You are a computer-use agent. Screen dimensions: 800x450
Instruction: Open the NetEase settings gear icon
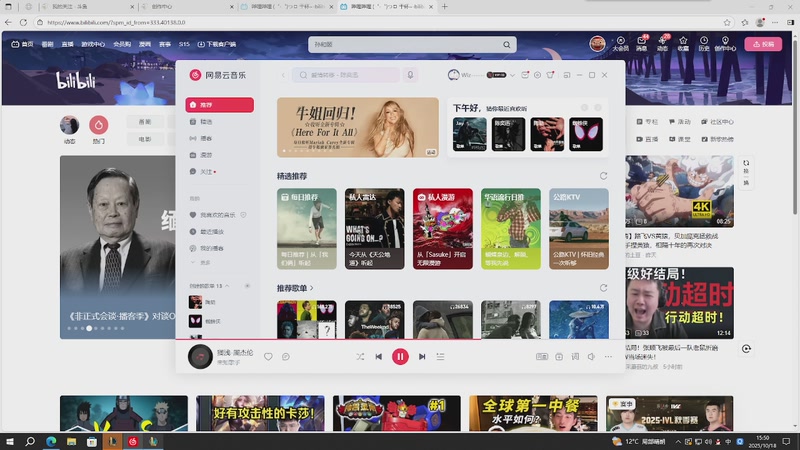537,75
